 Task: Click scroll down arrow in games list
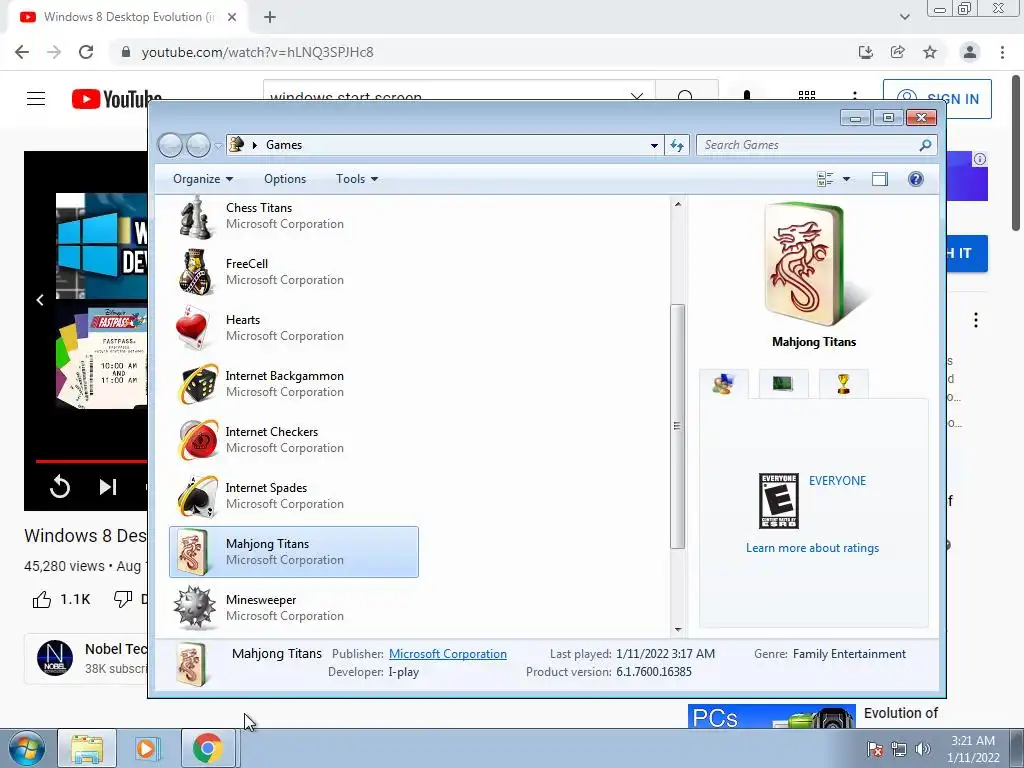click(678, 630)
